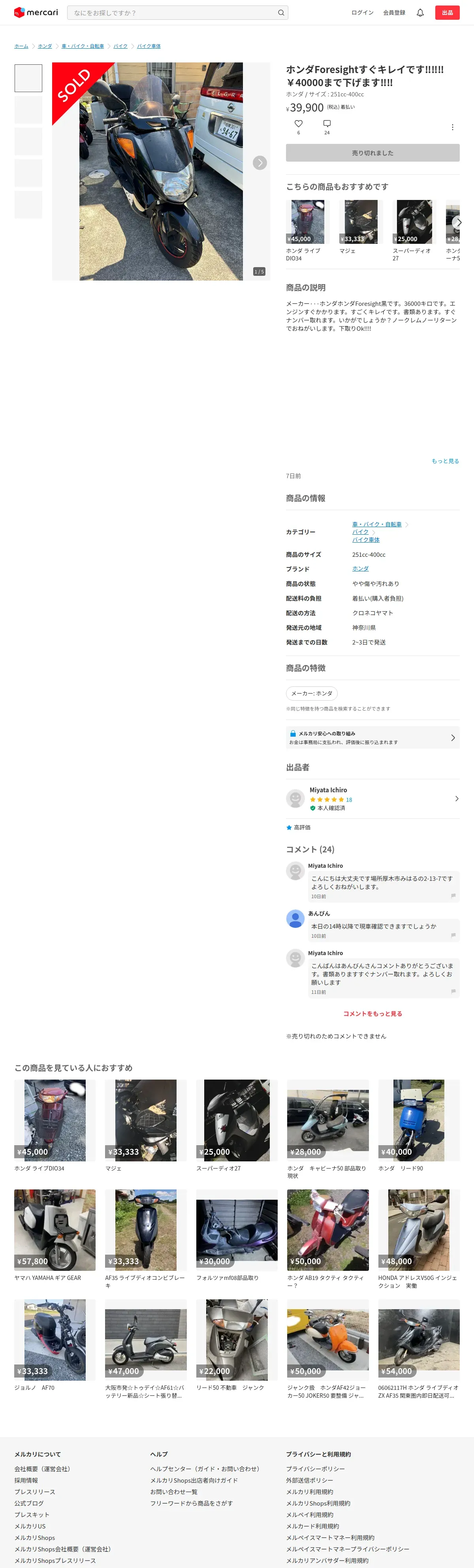This screenshot has width=474, height=1568.
Task: Open 採用情報 footer link
Action: click(x=26, y=1480)
